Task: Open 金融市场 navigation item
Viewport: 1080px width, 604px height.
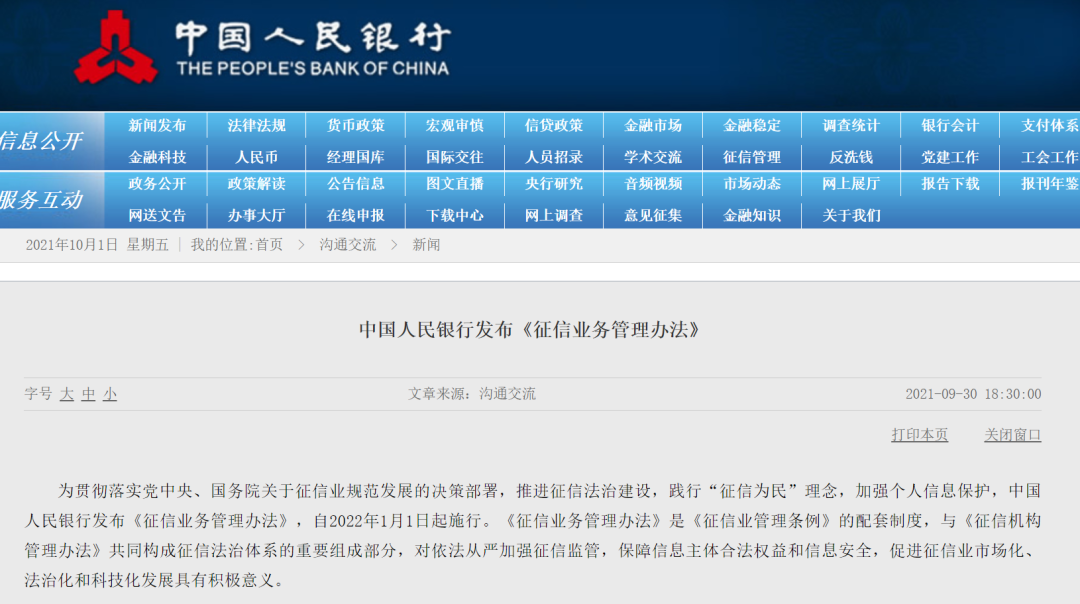Action: click(x=653, y=125)
